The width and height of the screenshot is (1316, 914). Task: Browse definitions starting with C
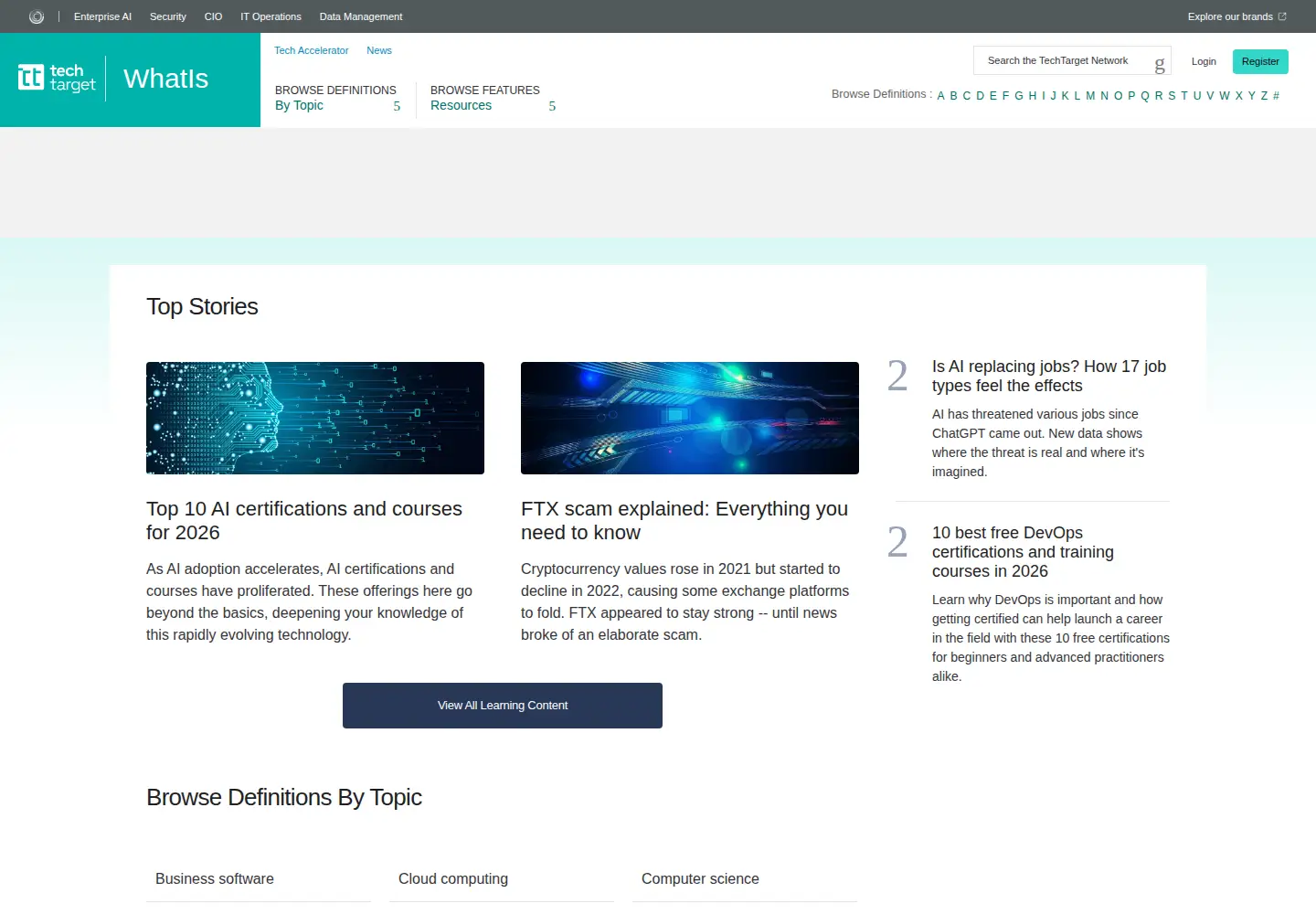point(967,95)
